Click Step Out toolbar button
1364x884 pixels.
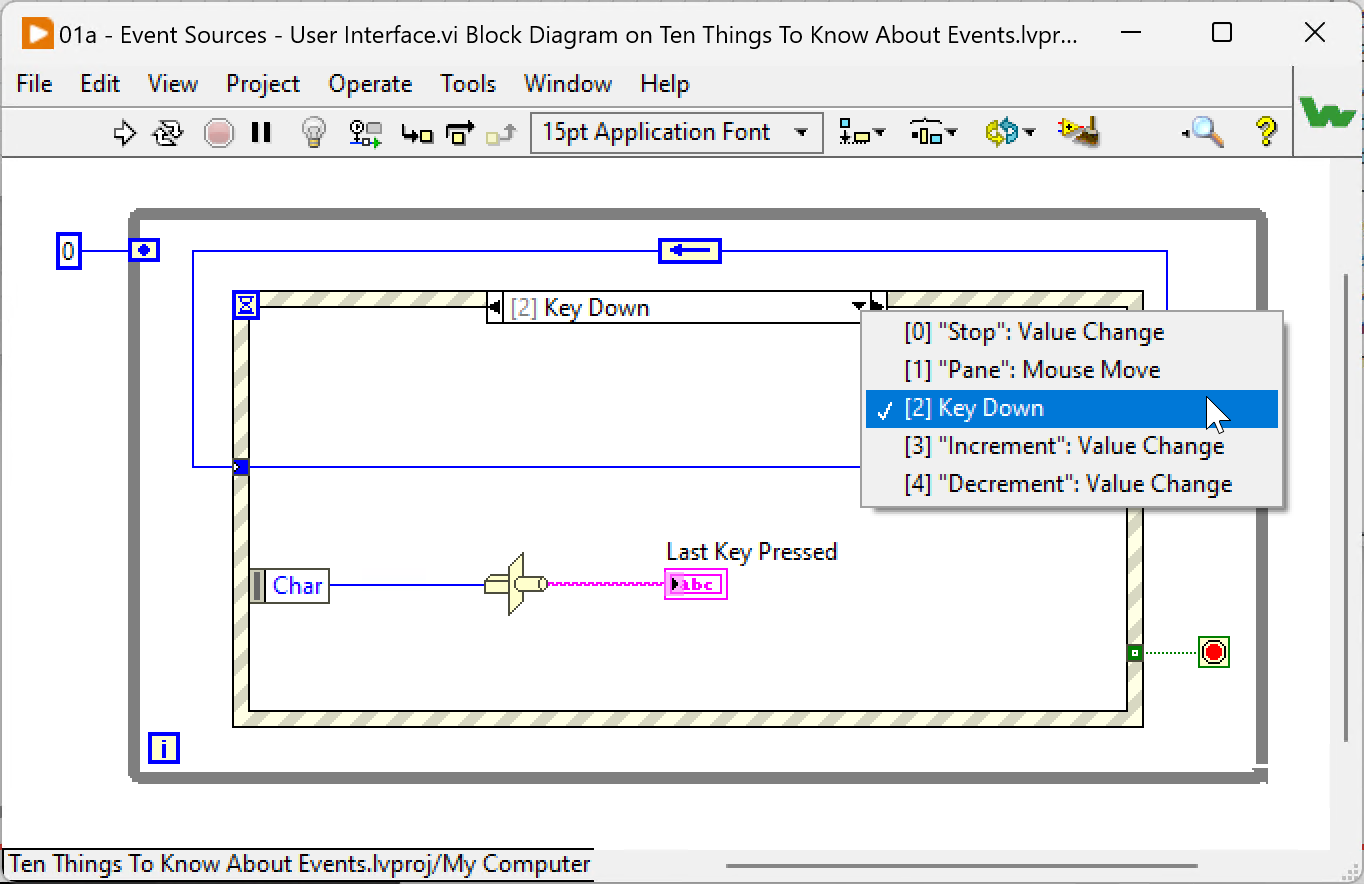click(x=501, y=133)
